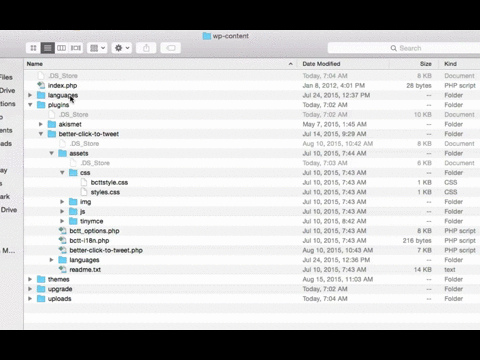Click date 'Aug 15, 2015, 11:03 AM'
Image resolution: width=480 pixels, height=360 pixels.
click(x=338, y=279)
